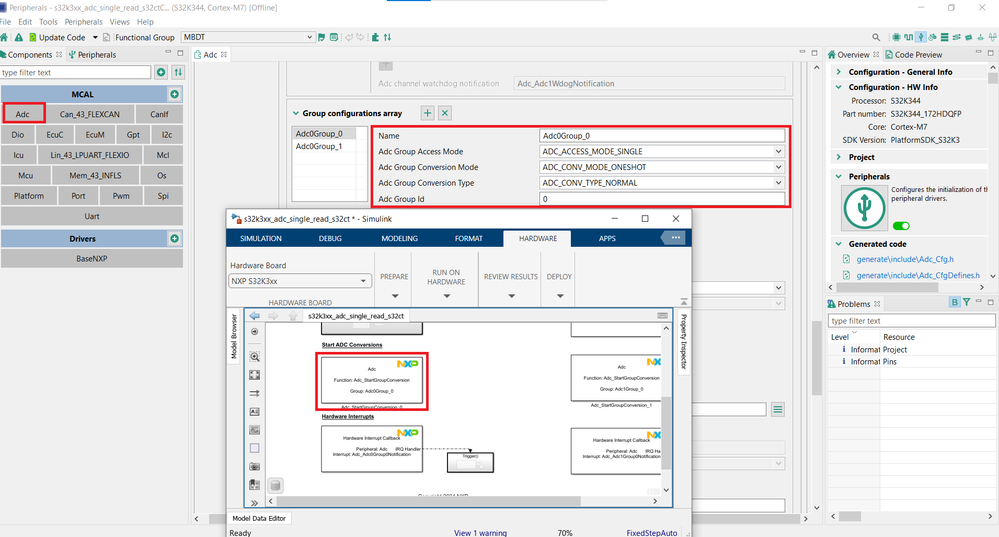Switch to the Peripherals tab in left panel
The width and height of the screenshot is (999, 537).
pos(92,55)
